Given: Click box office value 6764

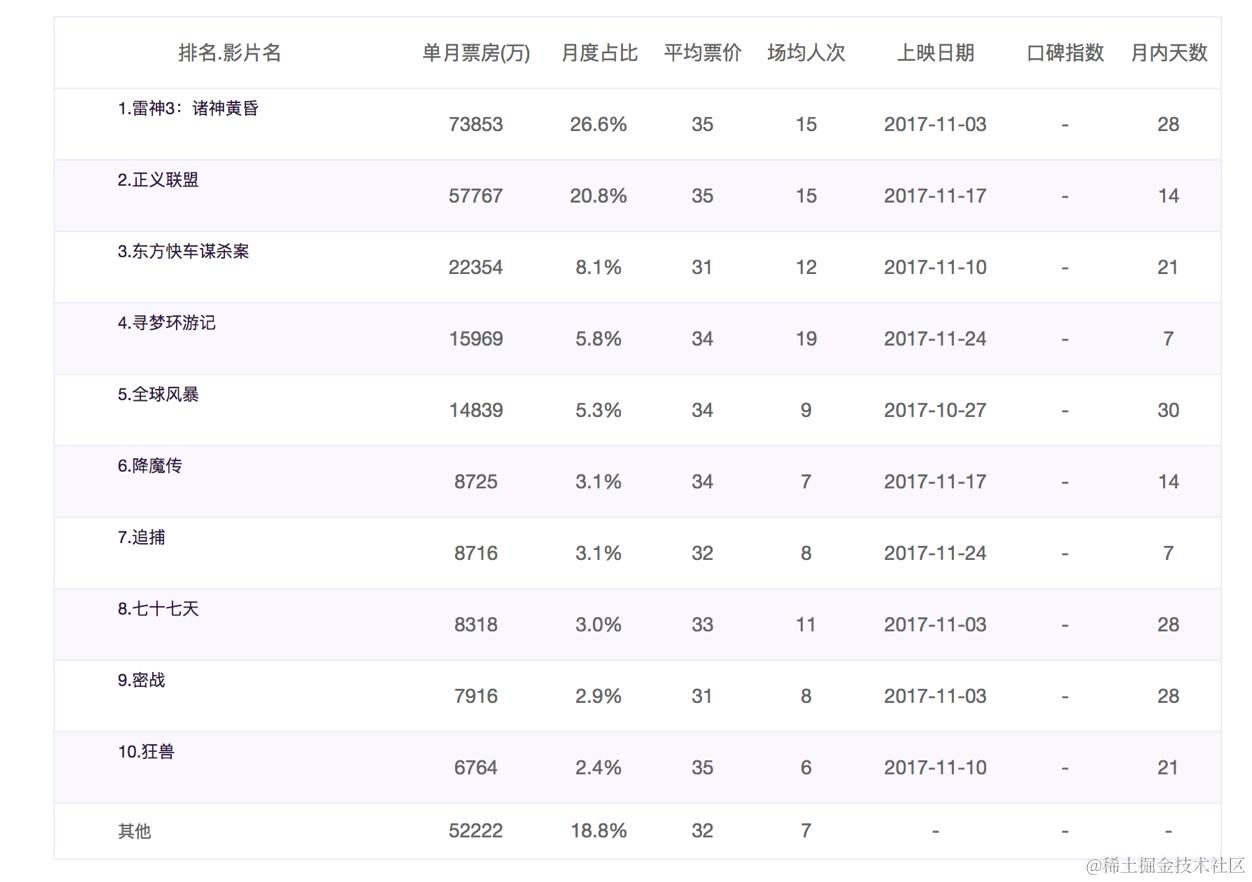Looking at the screenshot, I should [x=476, y=768].
